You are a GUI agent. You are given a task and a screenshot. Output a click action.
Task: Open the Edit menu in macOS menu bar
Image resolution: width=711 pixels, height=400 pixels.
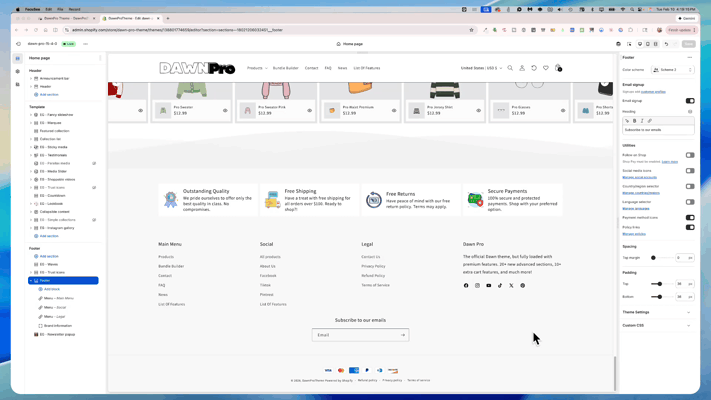point(48,9)
